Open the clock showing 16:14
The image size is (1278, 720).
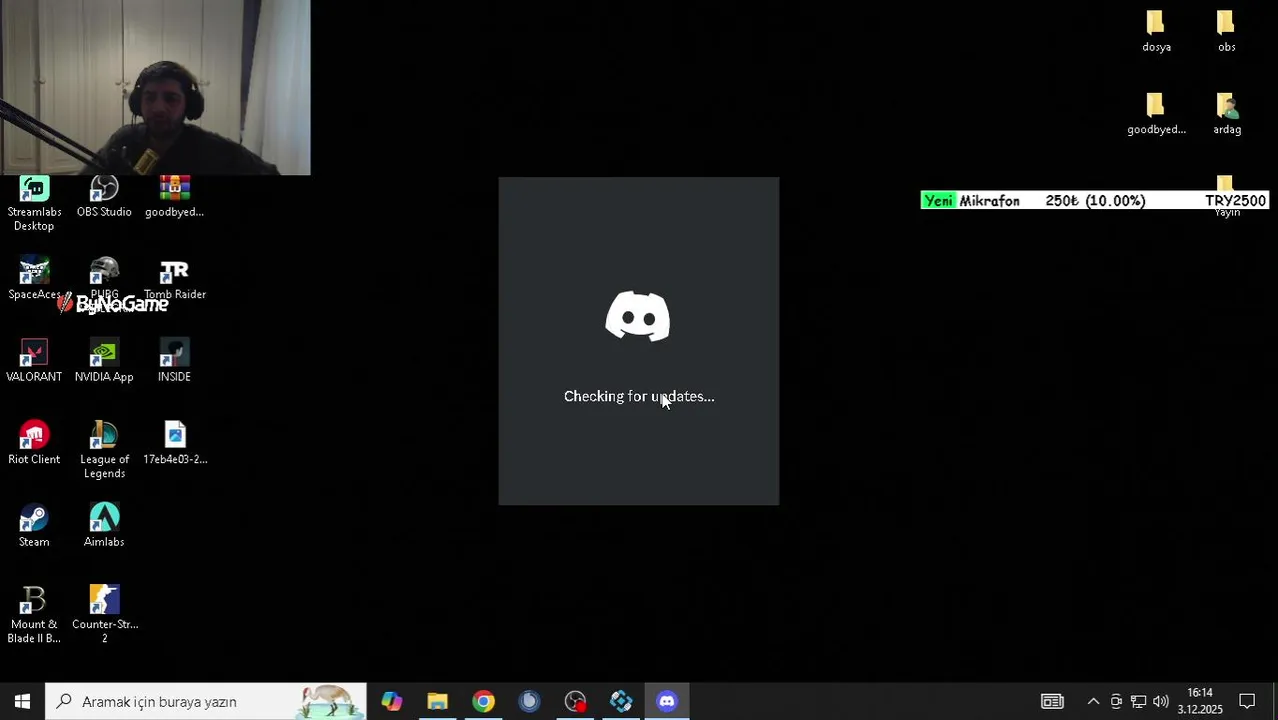click(1200, 701)
